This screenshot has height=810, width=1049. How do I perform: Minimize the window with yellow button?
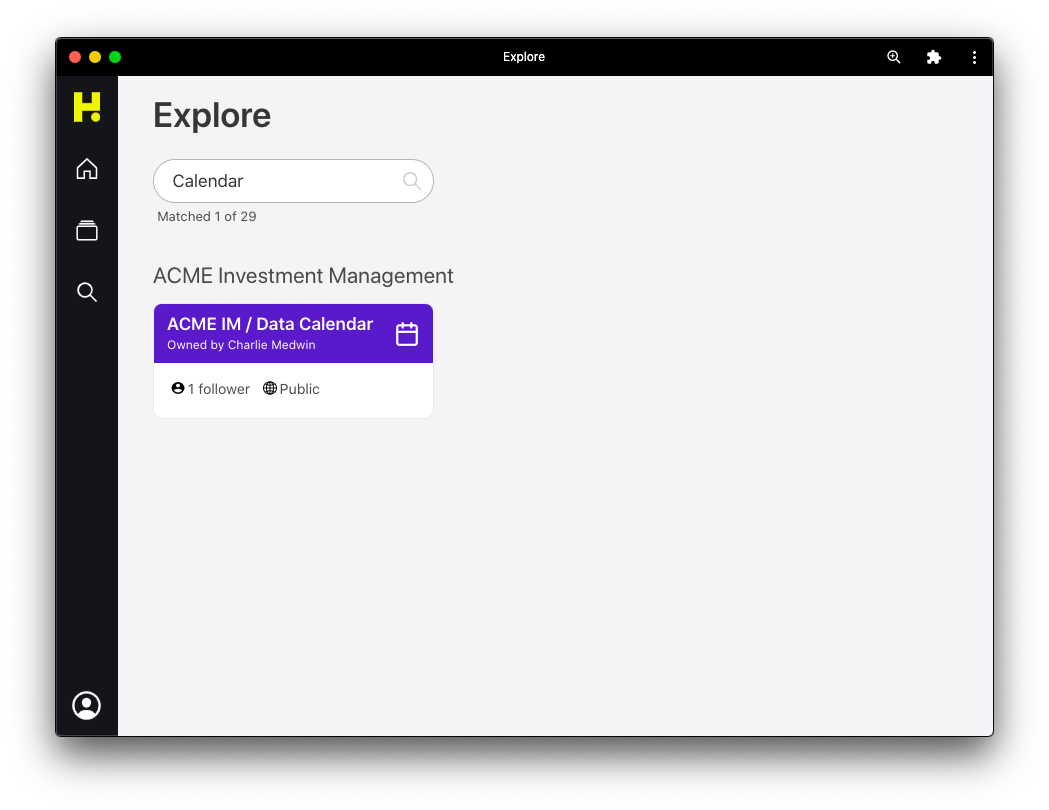tap(95, 57)
